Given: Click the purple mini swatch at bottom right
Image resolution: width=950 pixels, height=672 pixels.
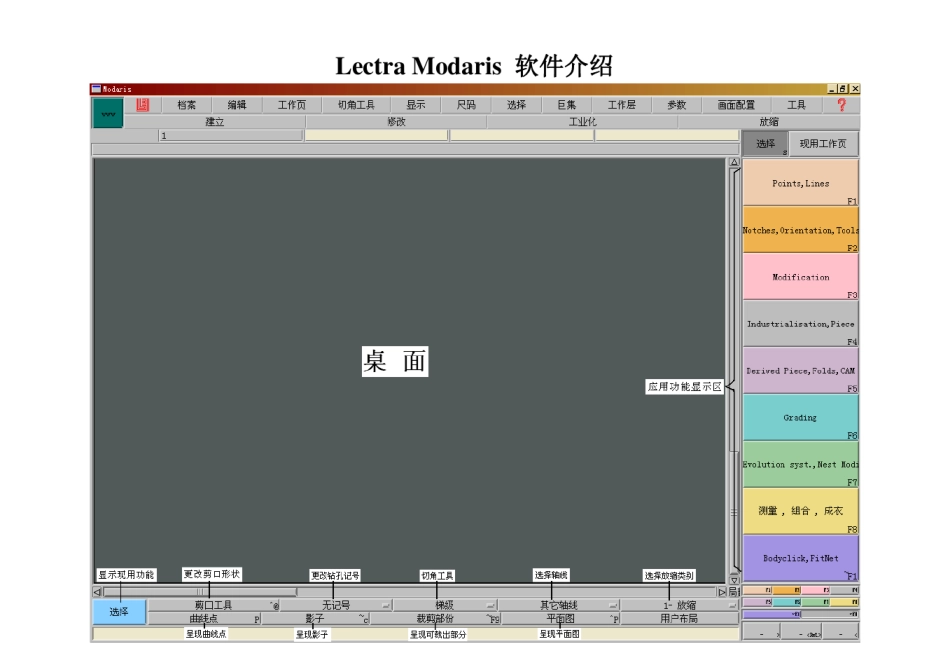Looking at the screenshot, I should coord(772,614).
